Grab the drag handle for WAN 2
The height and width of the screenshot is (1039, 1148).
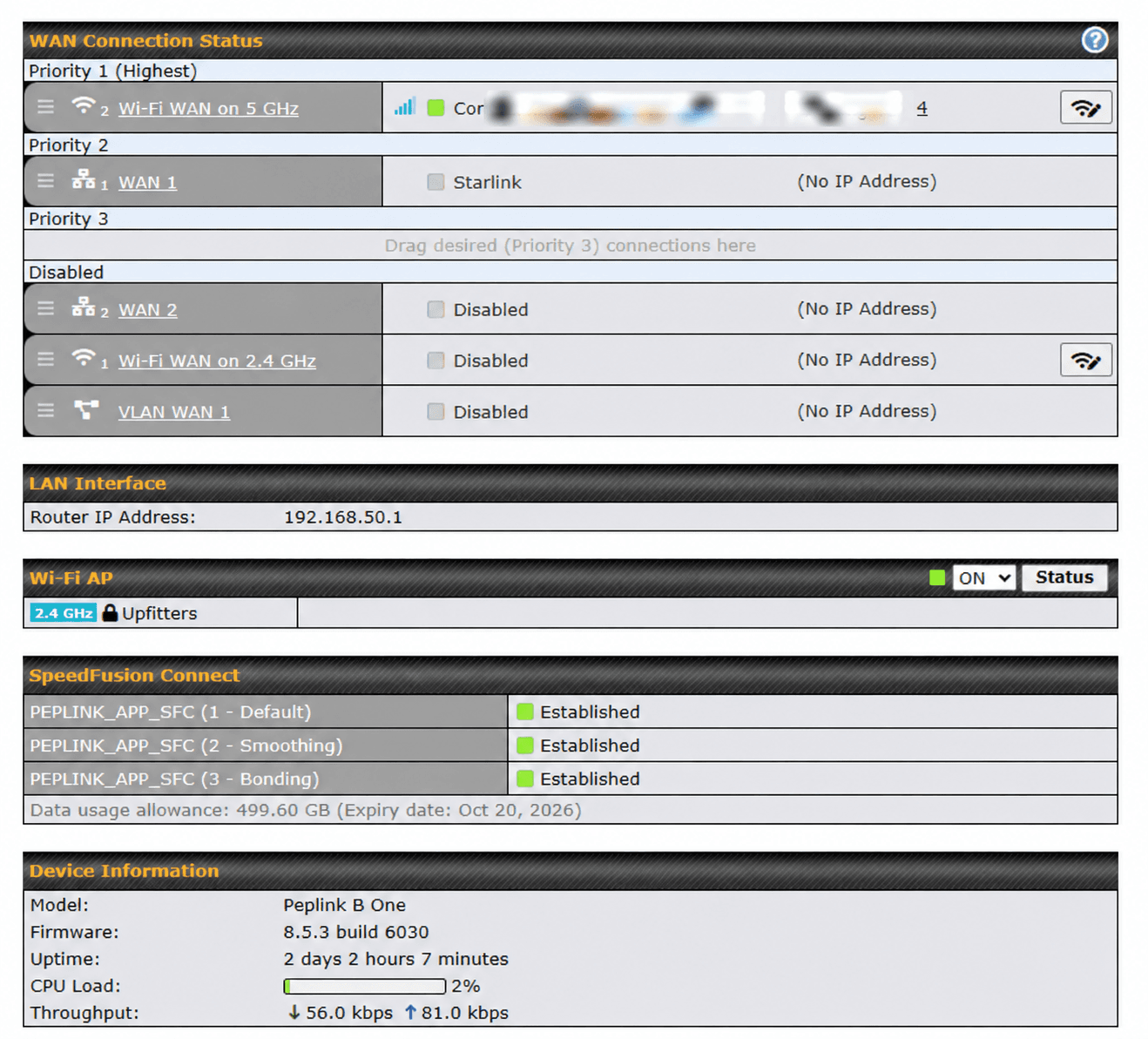[x=46, y=308]
